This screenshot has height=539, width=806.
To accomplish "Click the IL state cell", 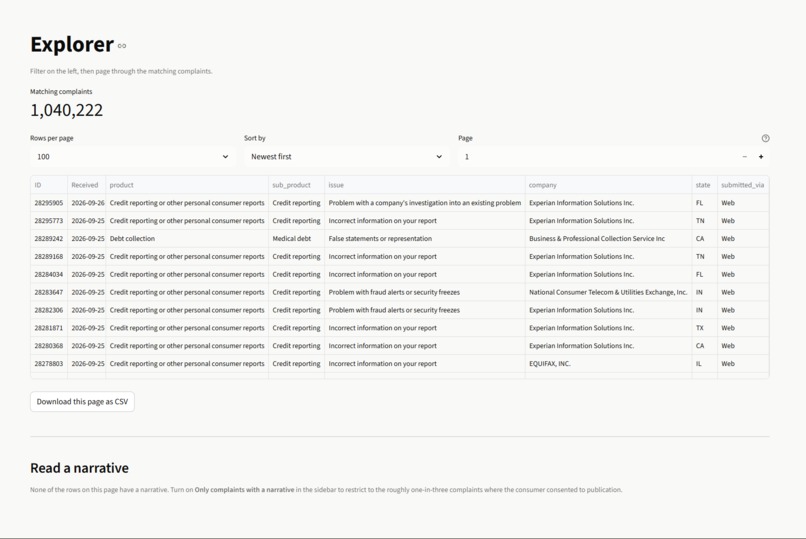I will click(x=705, y=364).
